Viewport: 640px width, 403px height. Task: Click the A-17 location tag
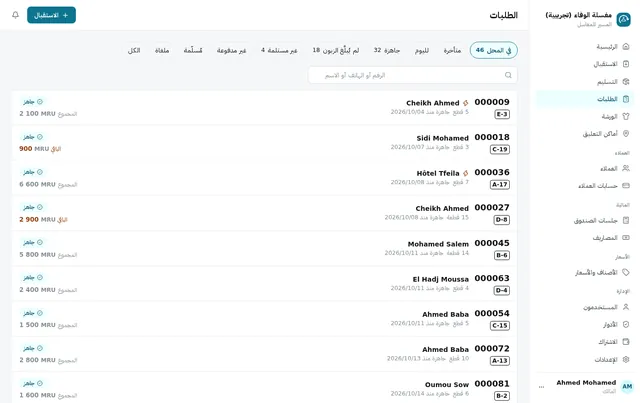coord(500,185)
